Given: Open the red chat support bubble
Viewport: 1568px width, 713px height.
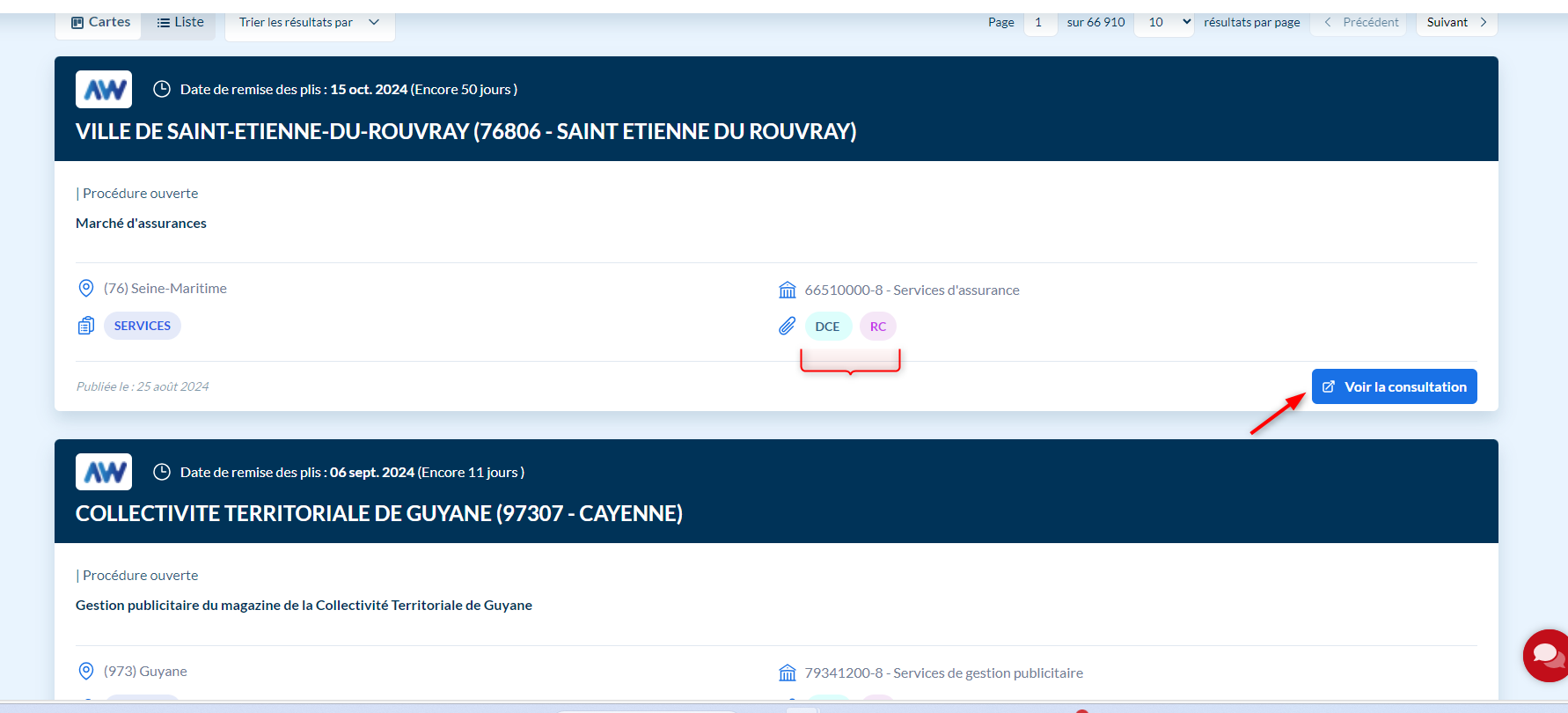Looking at the screenshot, I should 1548,655.
